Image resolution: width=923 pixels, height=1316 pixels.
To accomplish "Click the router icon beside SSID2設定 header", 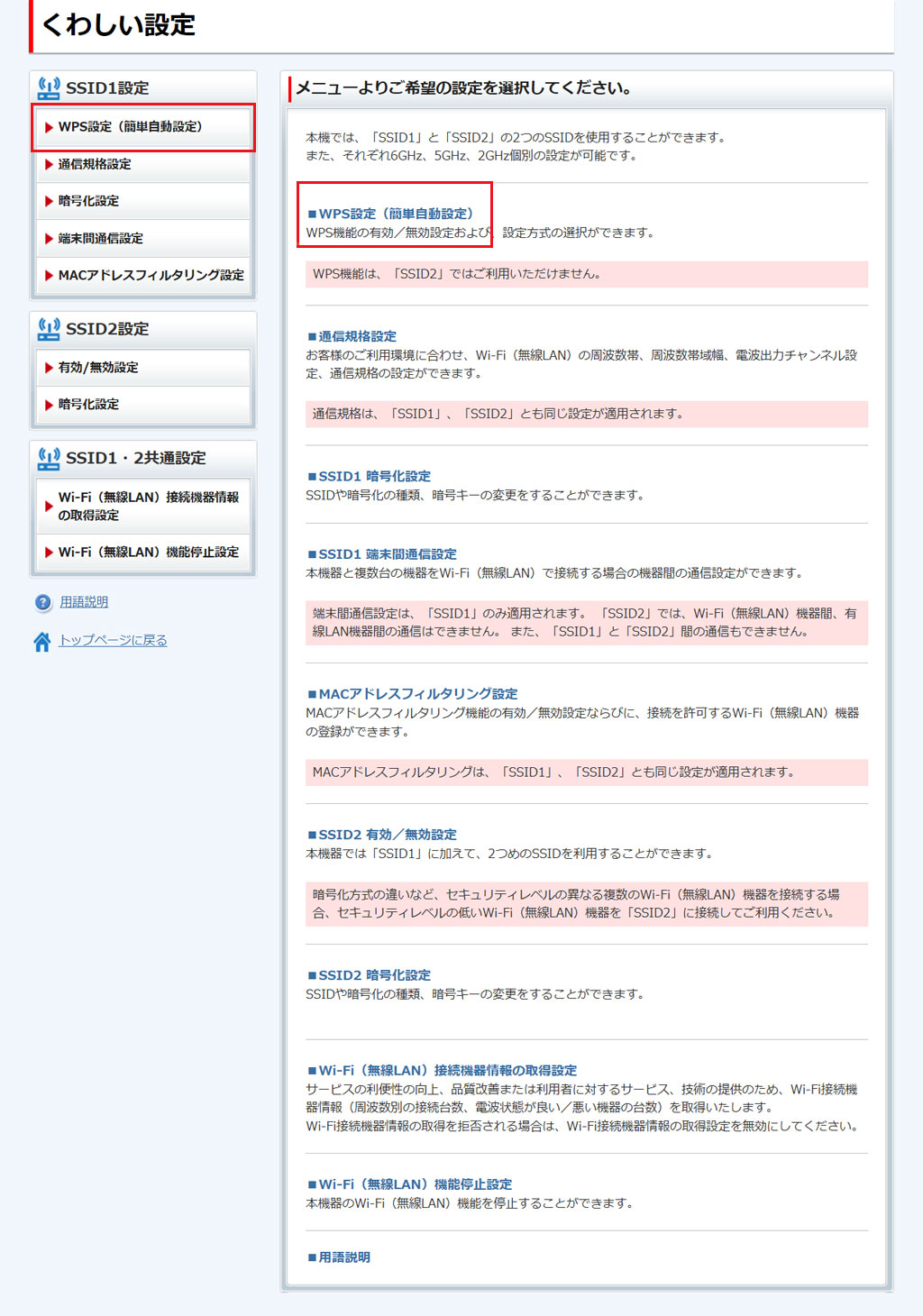I will (x=49, y=329).
